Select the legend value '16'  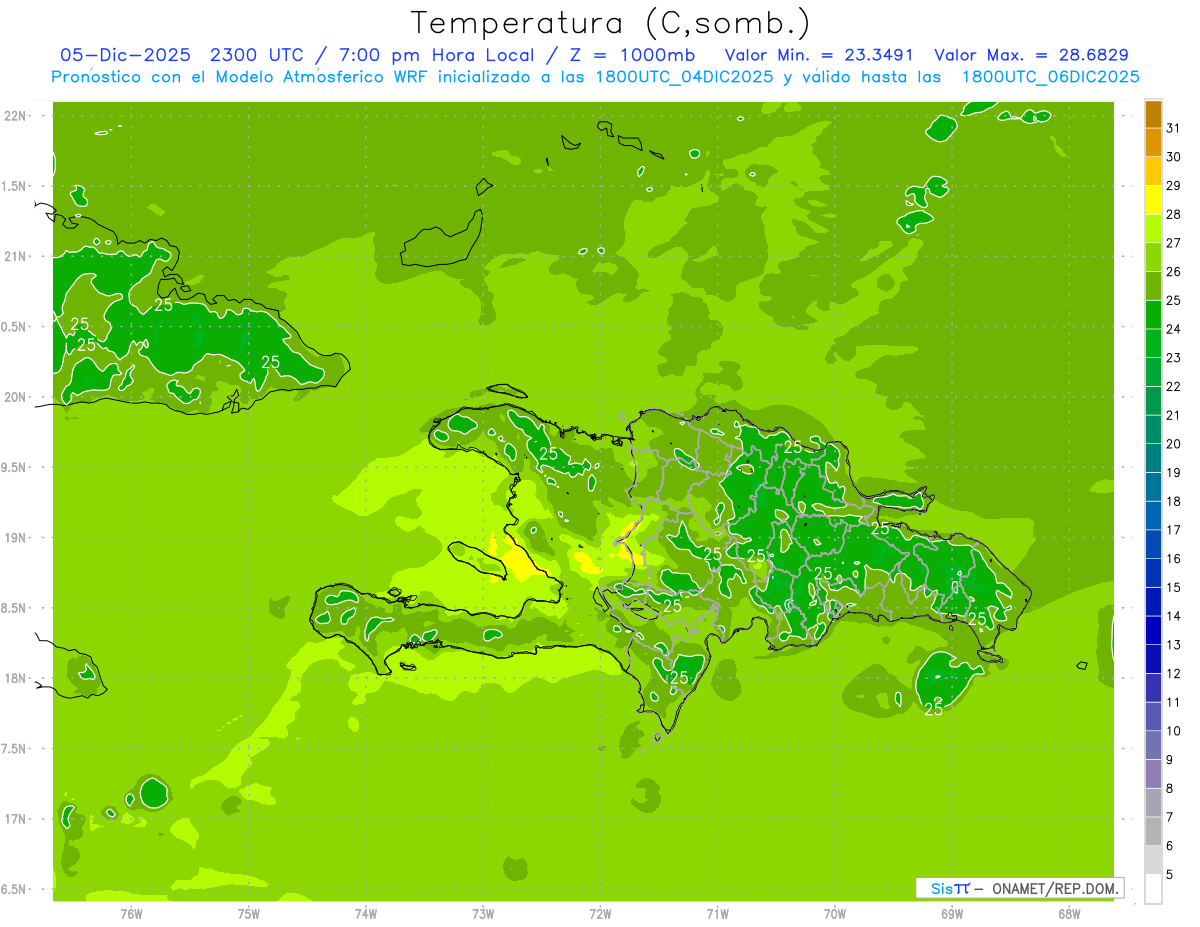pos(1174,559)
